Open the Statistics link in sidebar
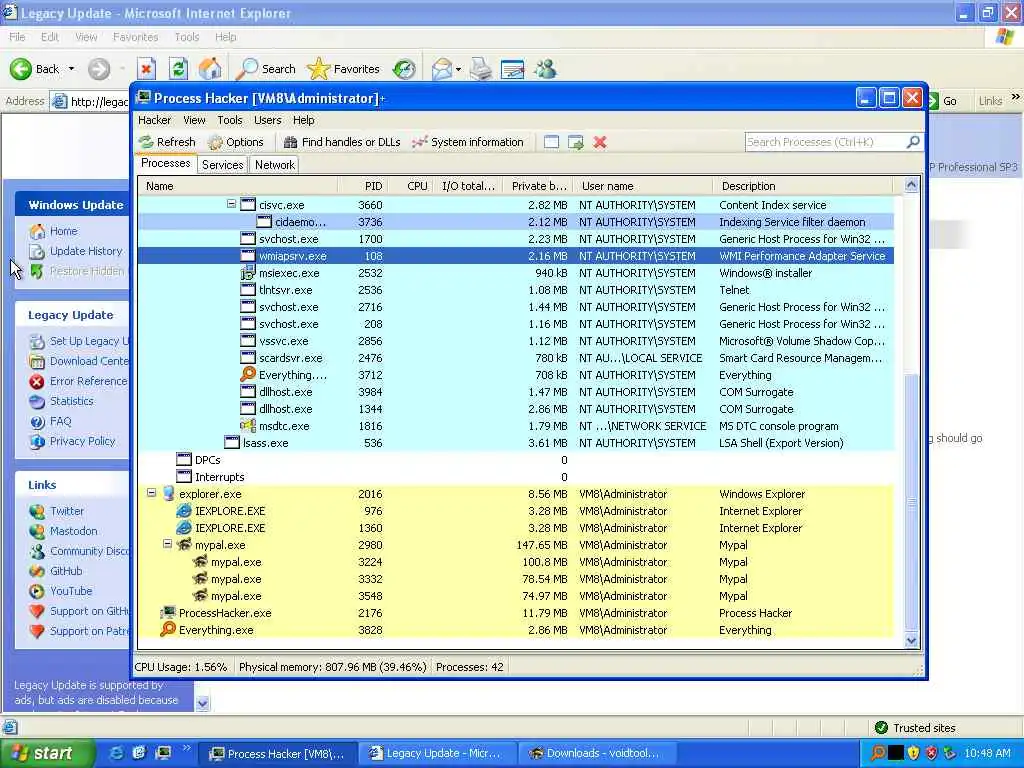1024x768 pixels. click(x=71, y=401)
